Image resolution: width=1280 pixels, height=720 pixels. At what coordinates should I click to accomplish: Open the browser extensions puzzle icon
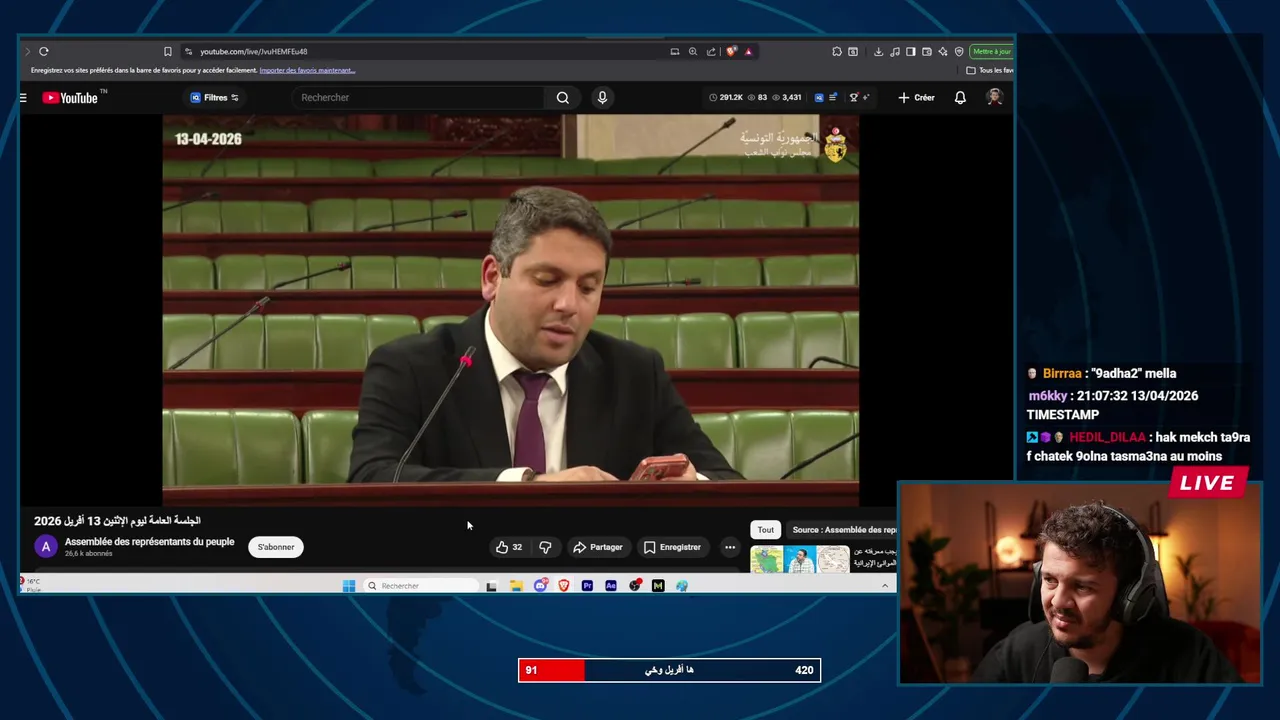point(837,51)
